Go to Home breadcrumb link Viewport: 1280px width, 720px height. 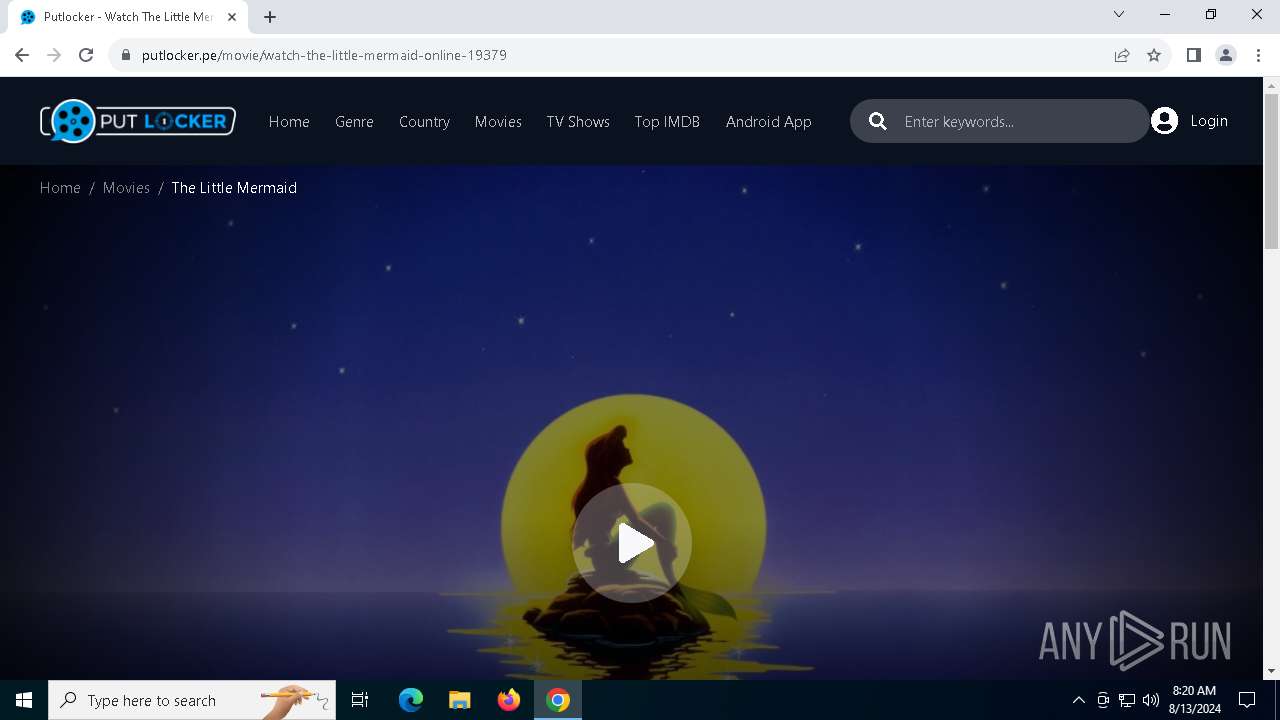60,187
